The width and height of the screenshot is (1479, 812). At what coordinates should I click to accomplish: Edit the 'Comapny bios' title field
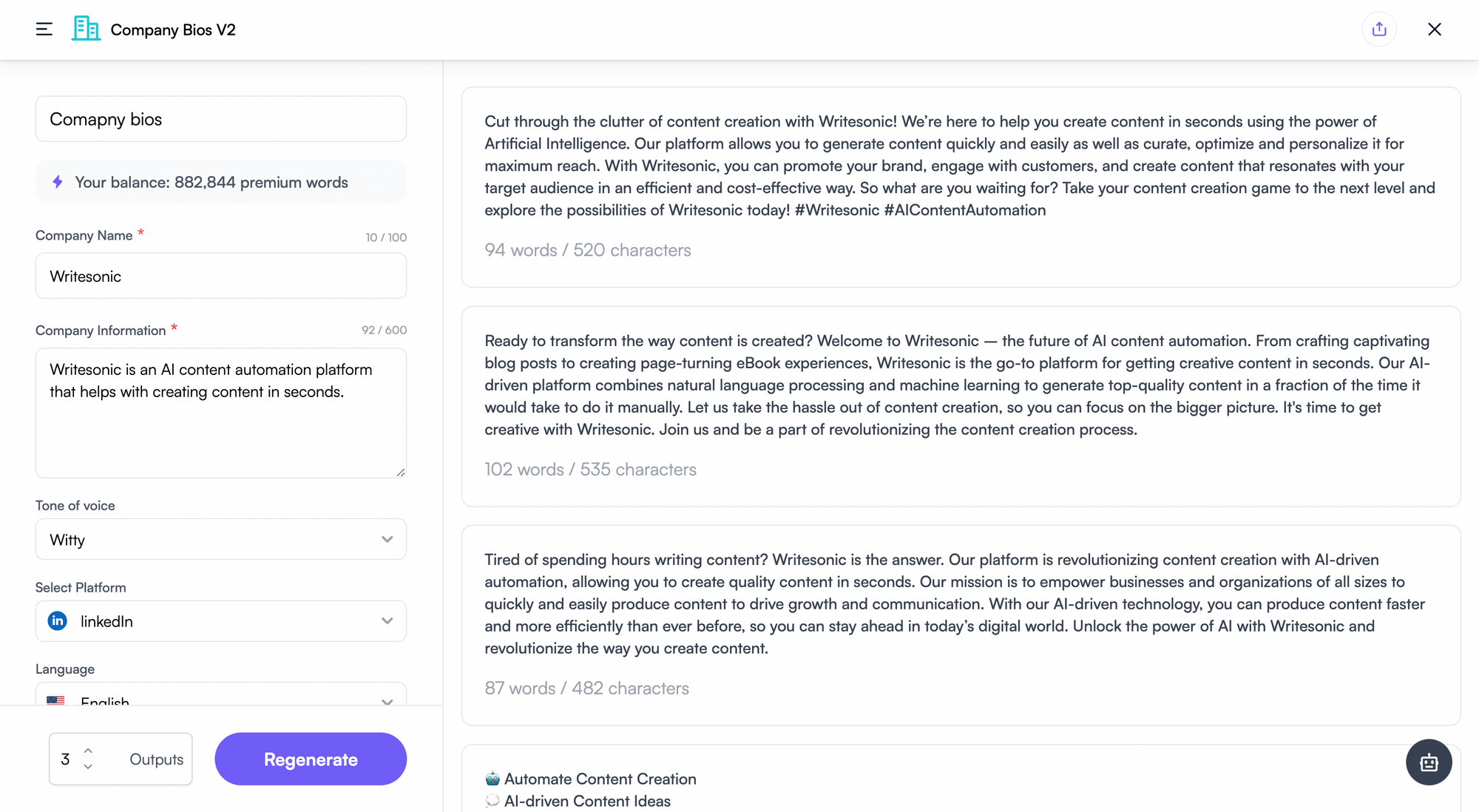click(x=221, y=119)
